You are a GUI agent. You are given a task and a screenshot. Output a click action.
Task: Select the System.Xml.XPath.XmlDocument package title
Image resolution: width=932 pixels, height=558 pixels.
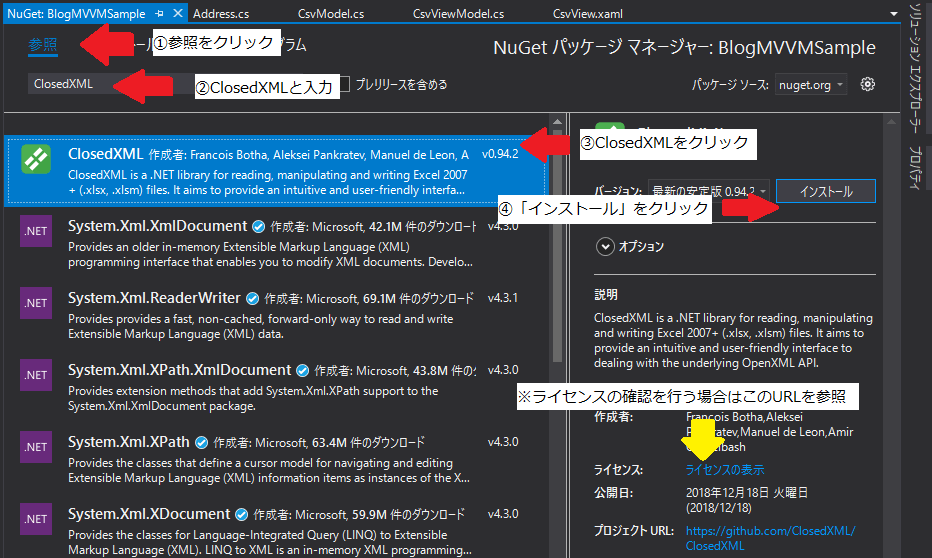coord(180,370)
